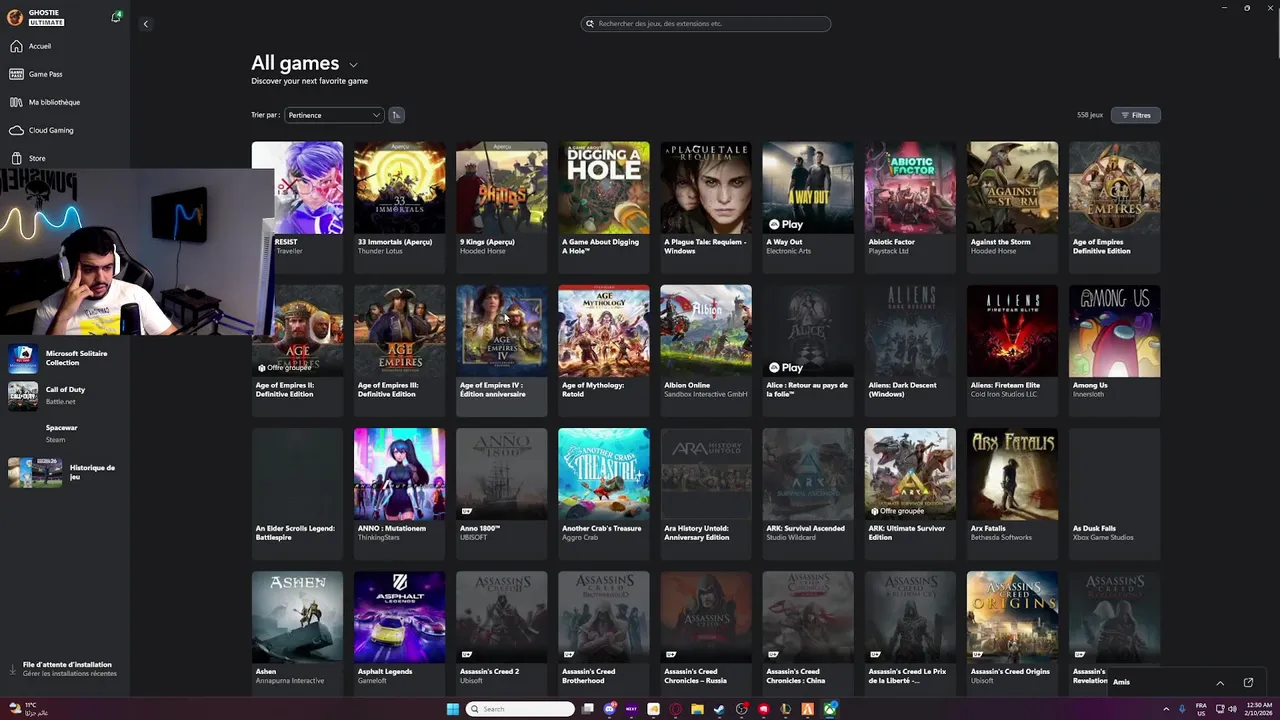Image resolution: width=1280 pixels, height=720 pixels.
Task: Click Anno 1800 UBISOFT title
Action: pyautogui.click(x=480, y=529)
